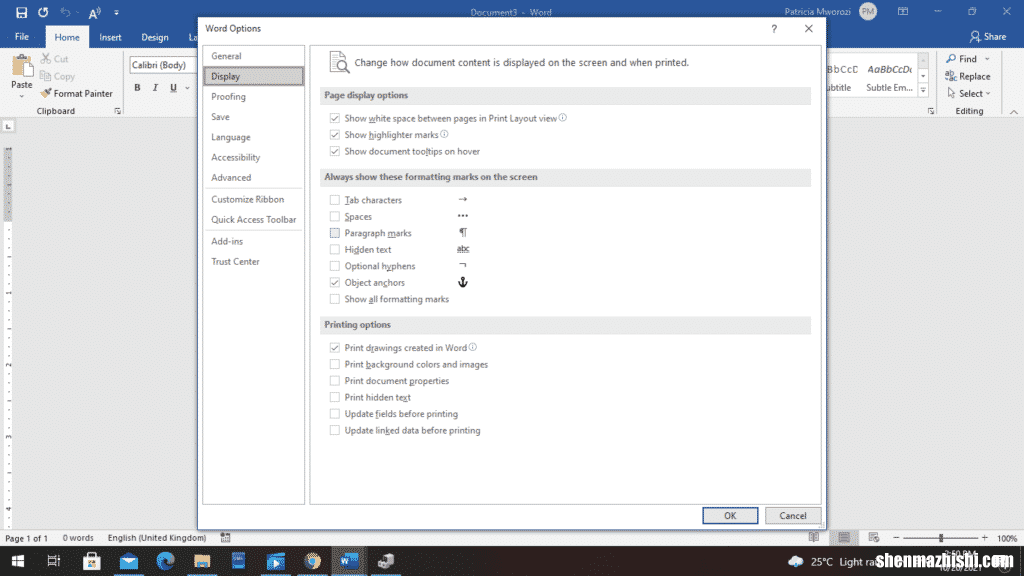Click the Save icon in quick access toolbar

pyautogui.click(x=22, y=12)
